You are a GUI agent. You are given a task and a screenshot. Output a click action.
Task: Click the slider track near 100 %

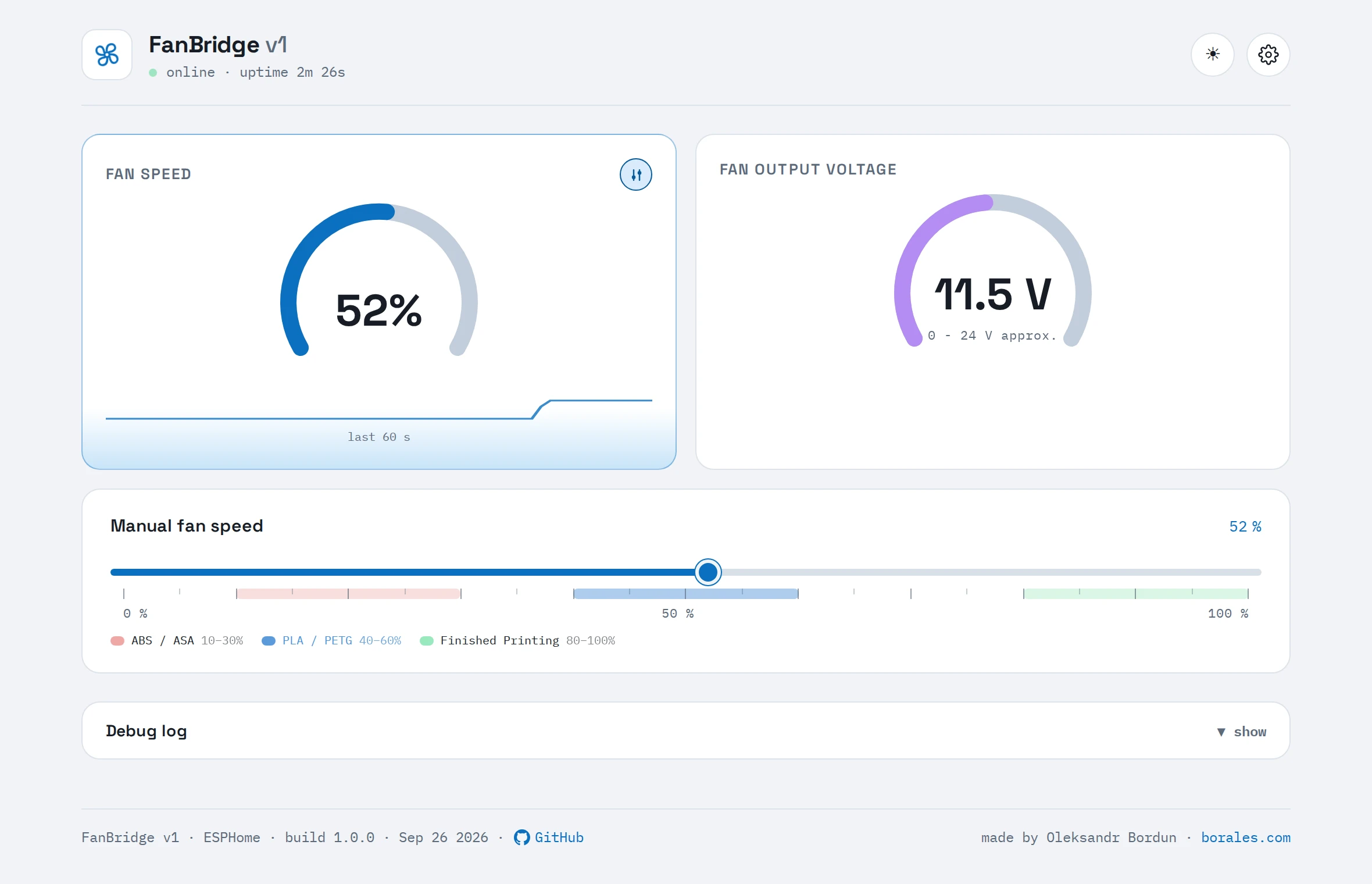click(1248, 572)
